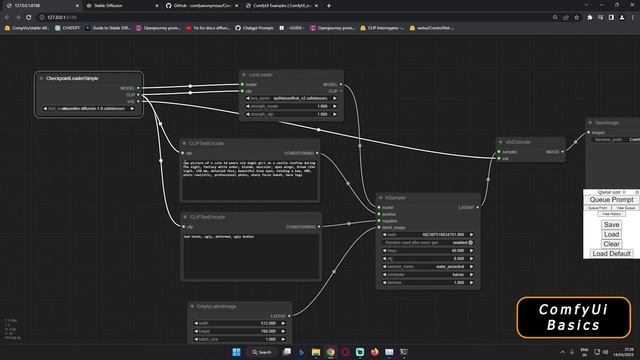Open the CHATGPT bookmark

point(67,28)
